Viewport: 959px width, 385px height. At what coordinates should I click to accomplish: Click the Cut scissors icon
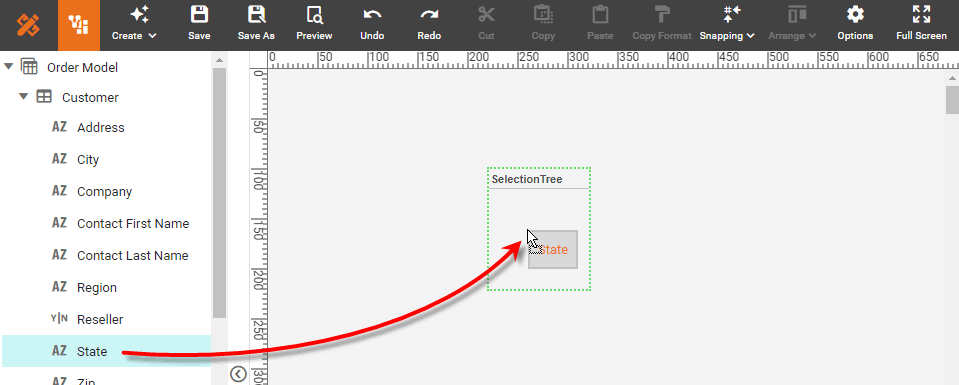[x=486, y=15]
